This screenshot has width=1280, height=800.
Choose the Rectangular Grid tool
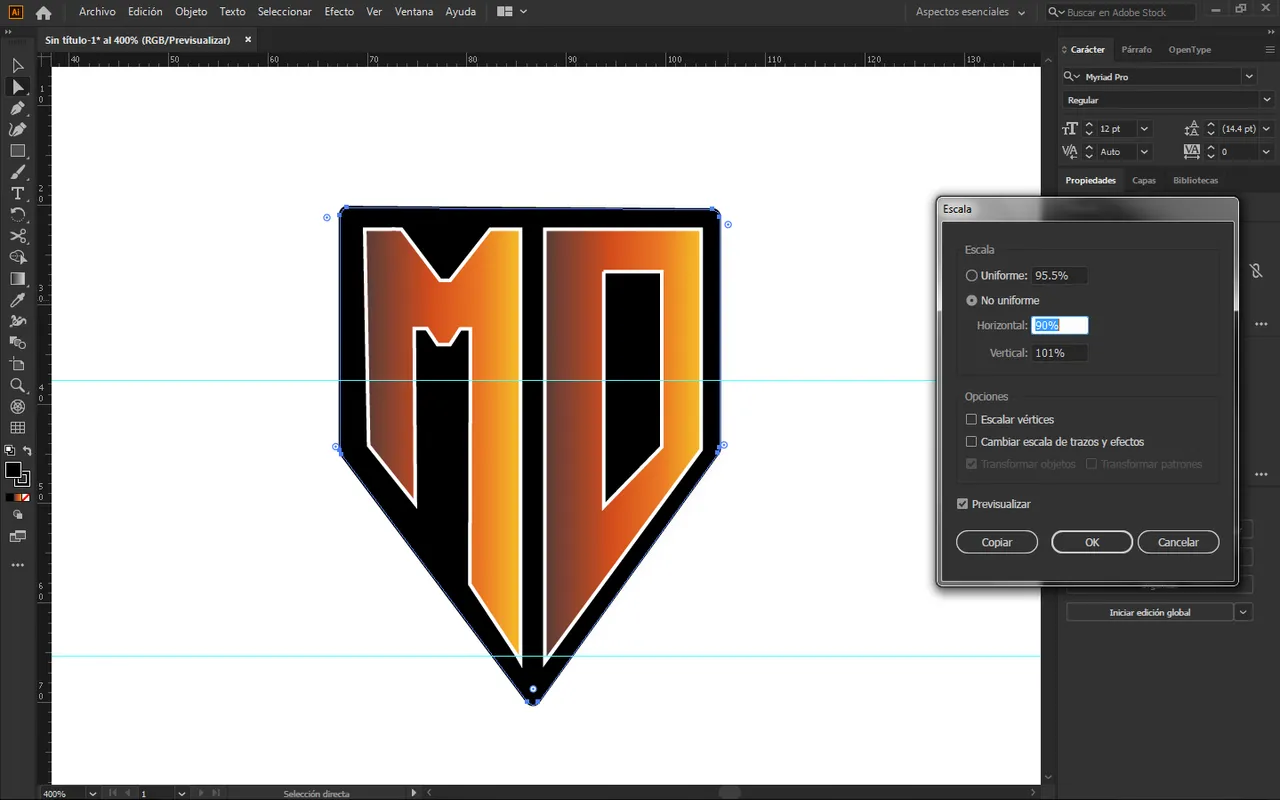pyautogui.click(x=18, y=428)
